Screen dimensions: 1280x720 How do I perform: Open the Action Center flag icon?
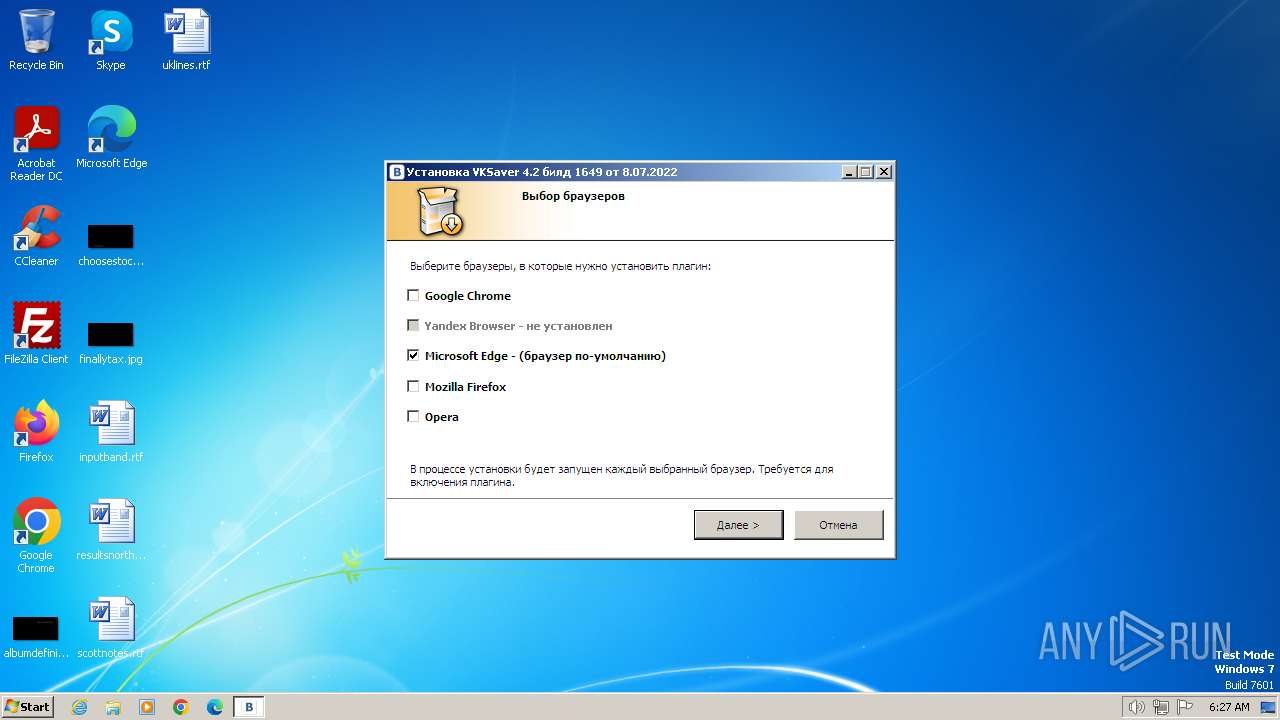coord(1185,707)
